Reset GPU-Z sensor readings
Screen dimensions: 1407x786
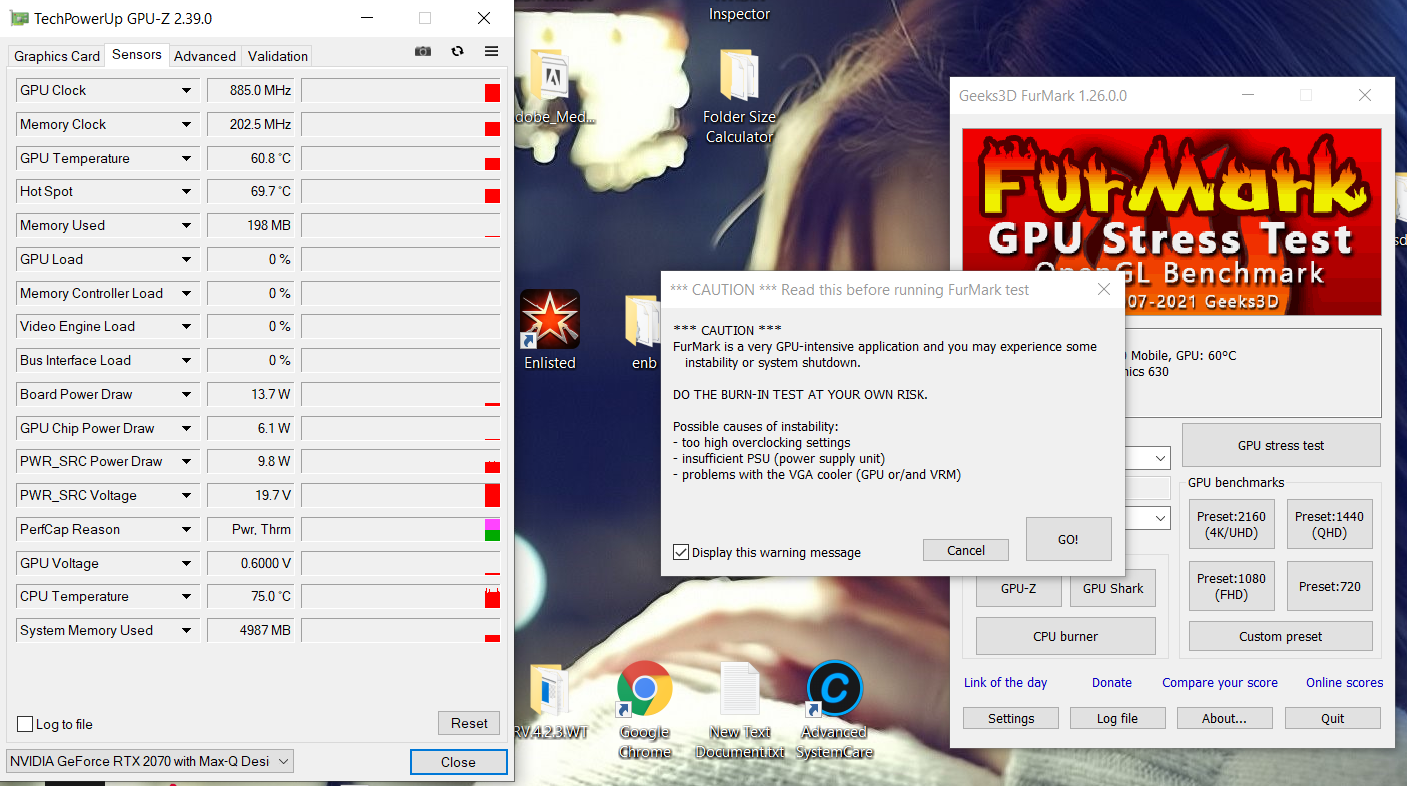pos(469,723)
